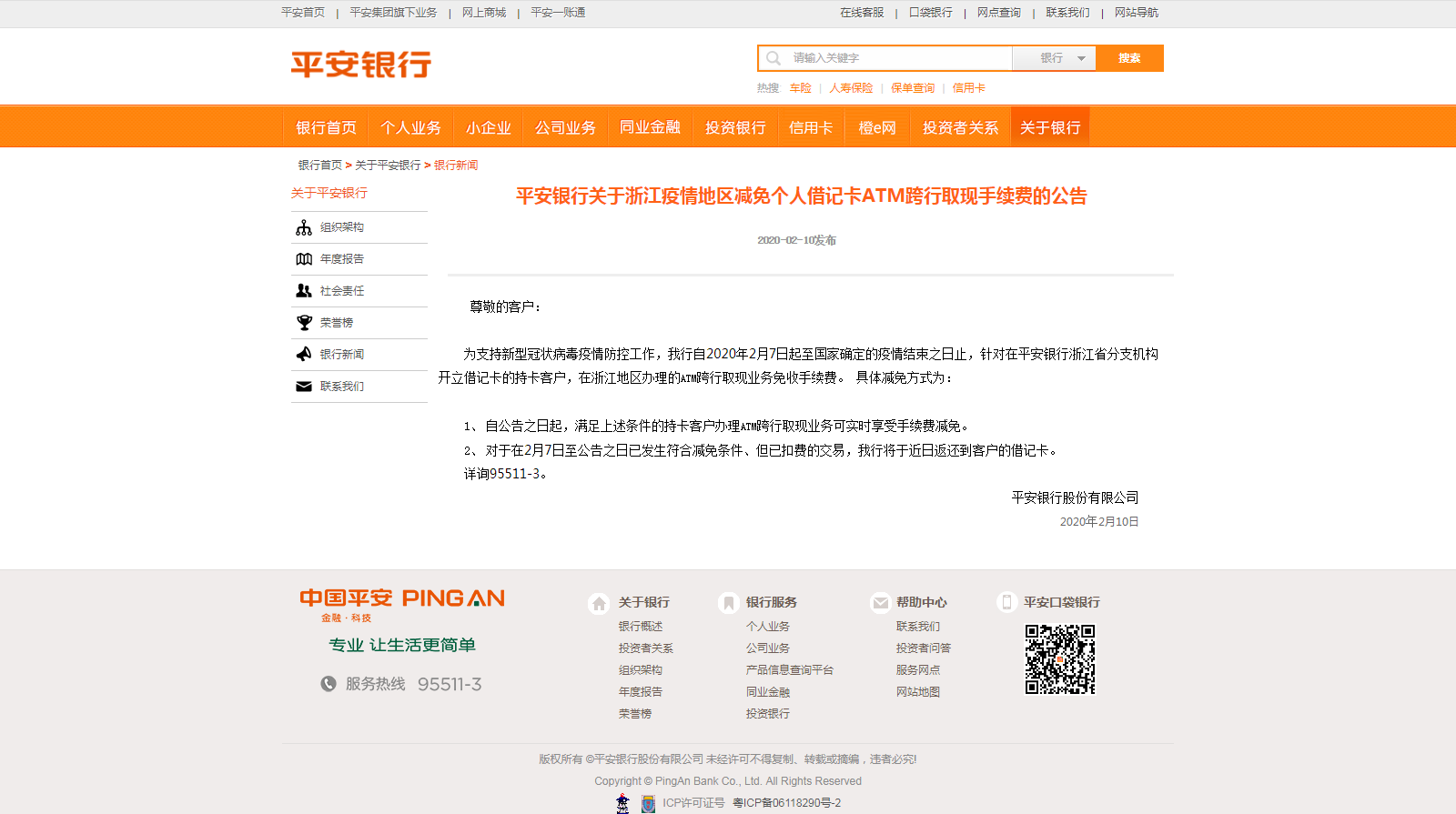Click the service hotline phone icon

click(329, 684)
